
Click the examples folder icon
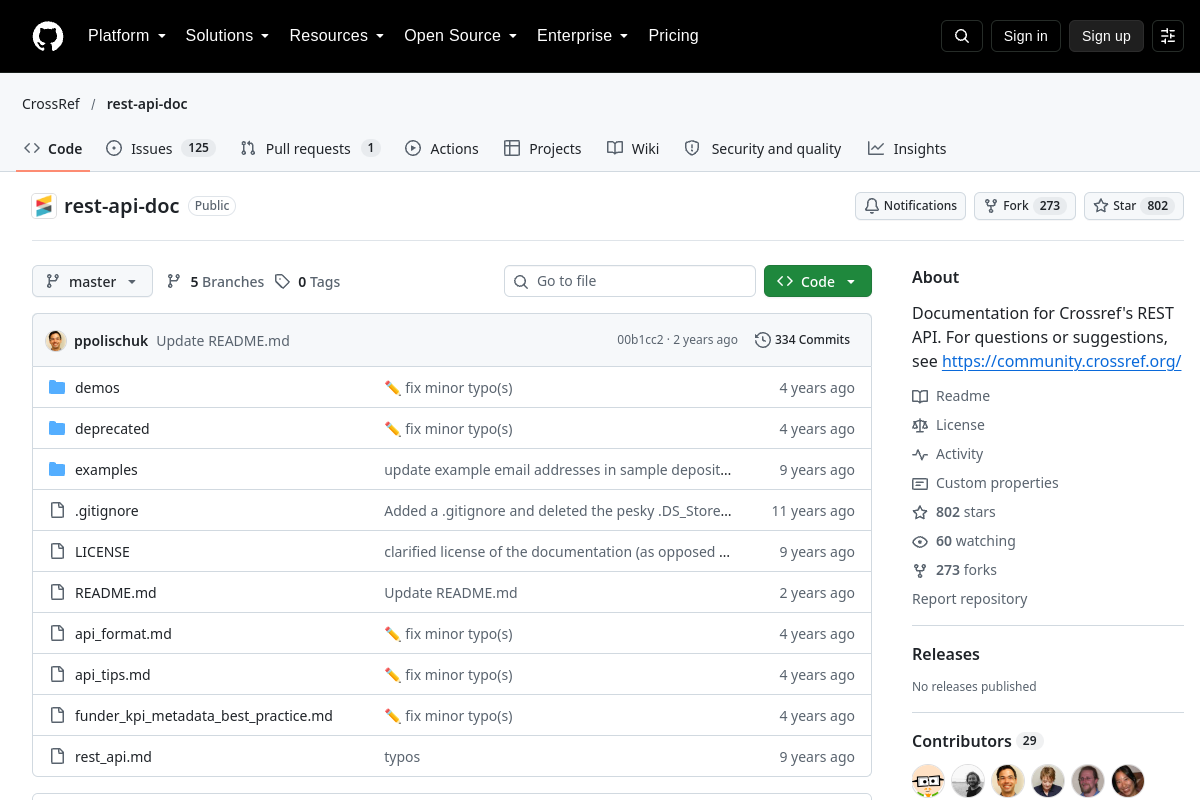pyautogui.click(x=57, y=469)
